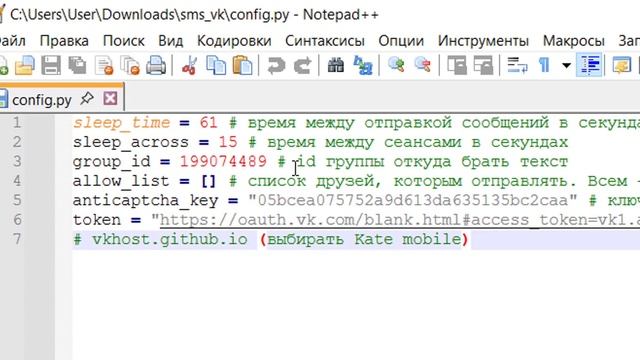Click the Open file toolbar icon
This screenshot has width=640, height=360.
(24, 65)
